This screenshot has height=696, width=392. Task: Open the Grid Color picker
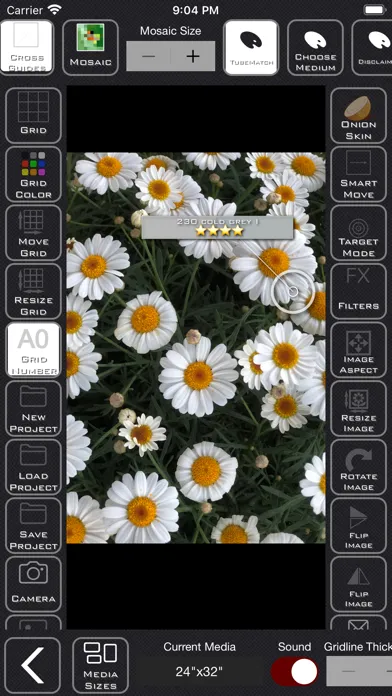pos(33,174)
